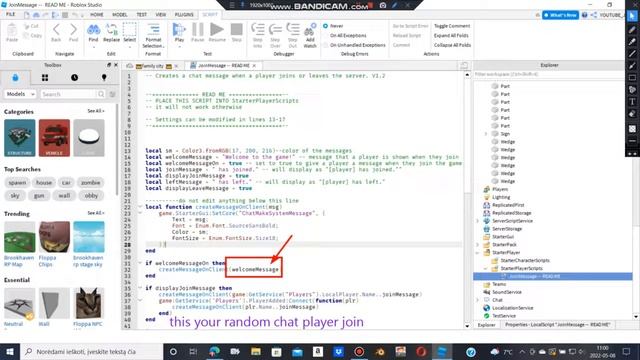Click the Select tool in Edit group

(x=129, y=32)
